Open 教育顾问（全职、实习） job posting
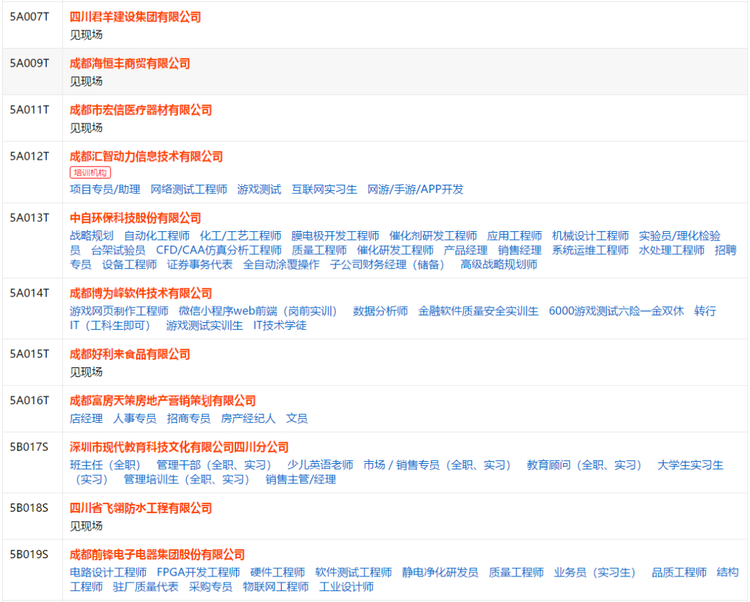Screen dimensions: 750x602 pos(585,465)
